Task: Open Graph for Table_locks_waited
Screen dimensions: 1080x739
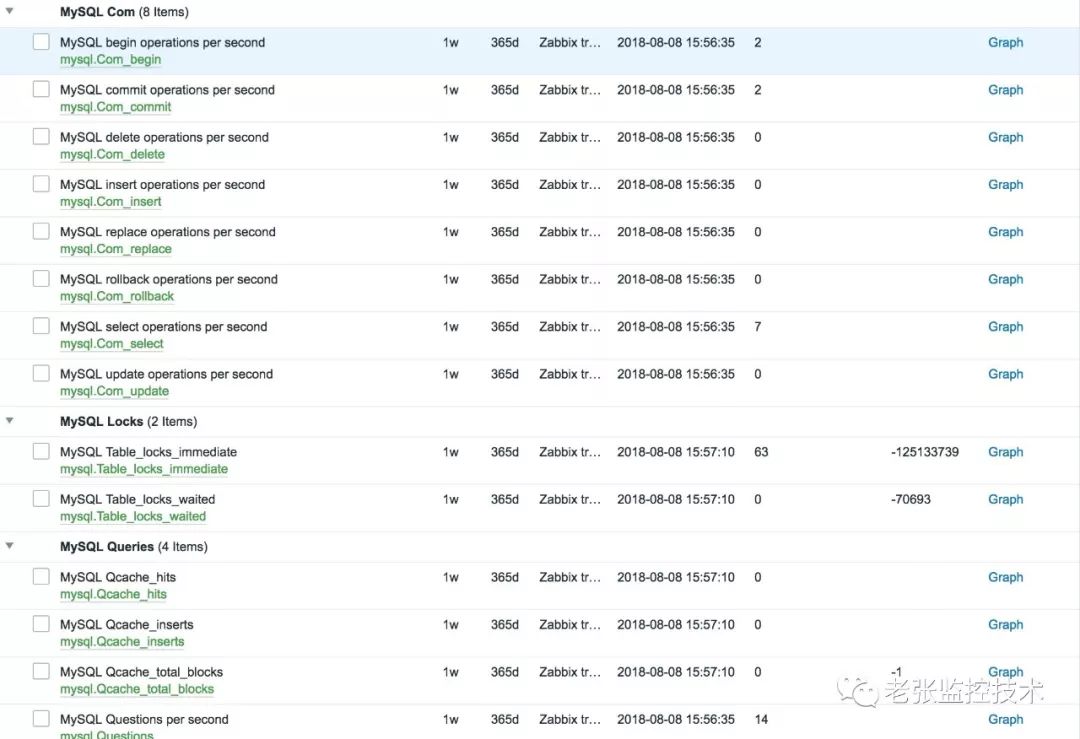Action: coord(1005,499)
